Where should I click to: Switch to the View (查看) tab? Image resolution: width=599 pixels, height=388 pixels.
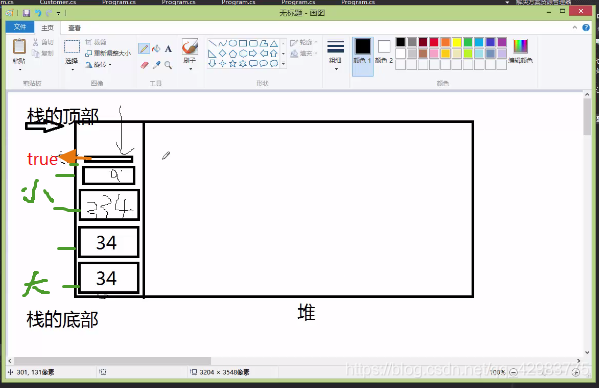coord(74,28)
